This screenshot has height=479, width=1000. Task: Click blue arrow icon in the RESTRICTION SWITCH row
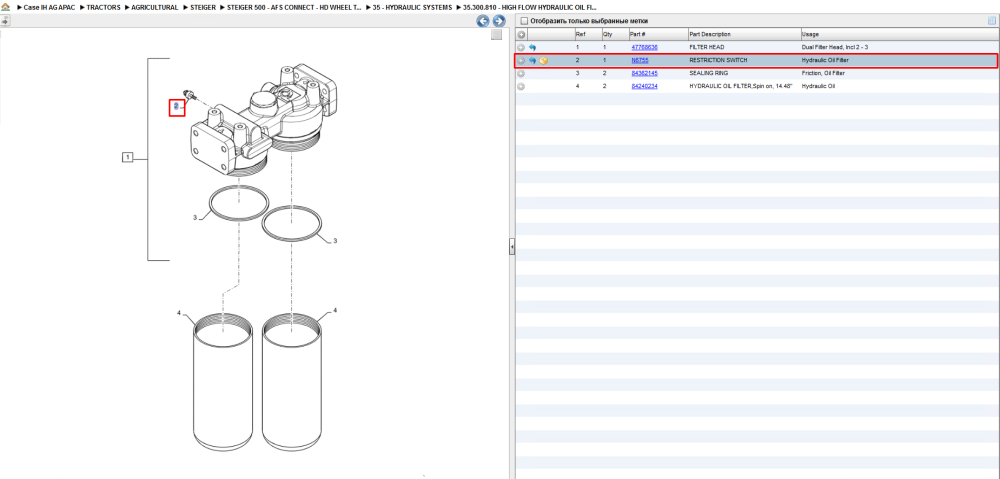point(532,61)
